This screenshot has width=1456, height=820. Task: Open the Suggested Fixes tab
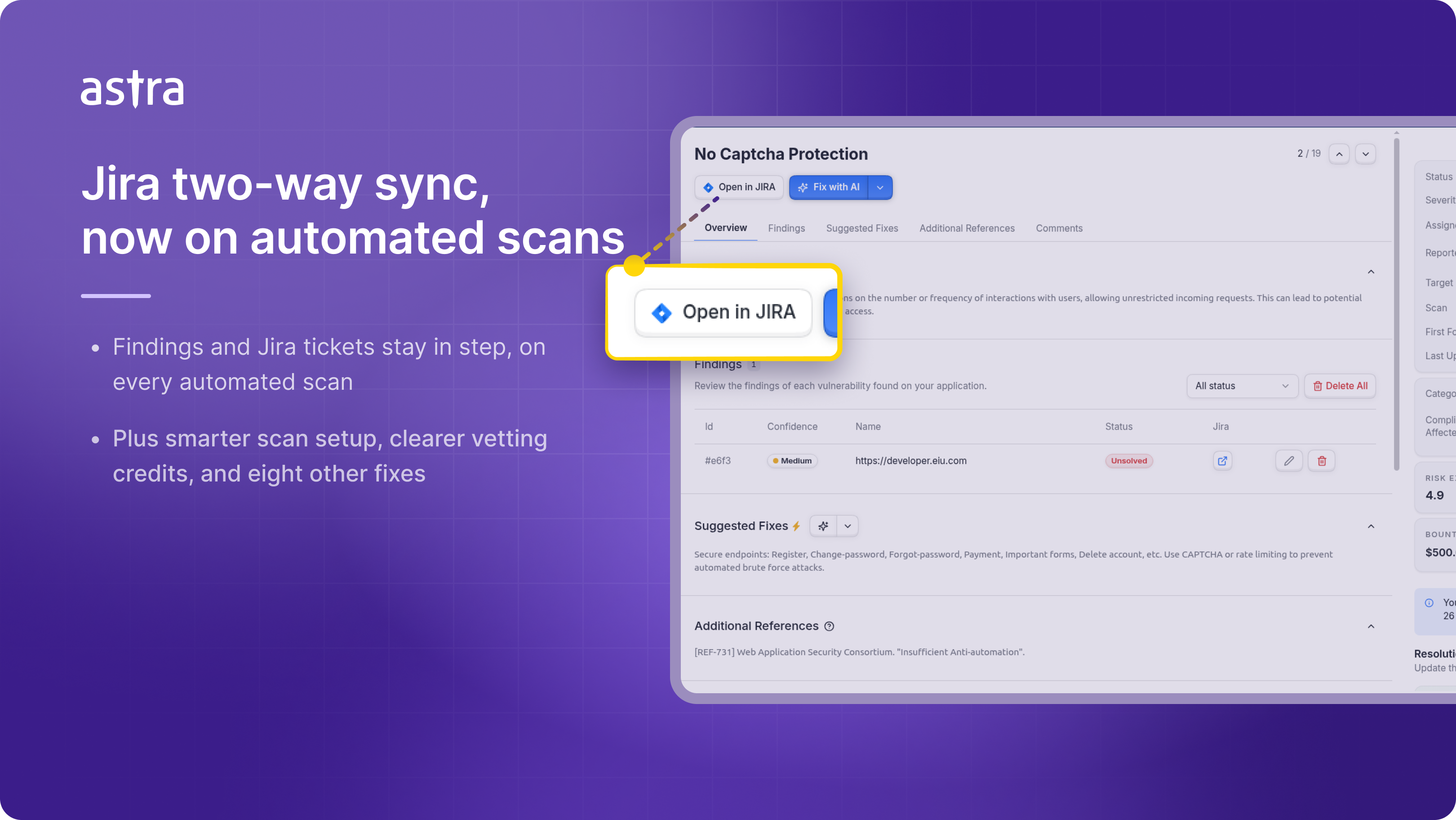click(x=862, y=228)
